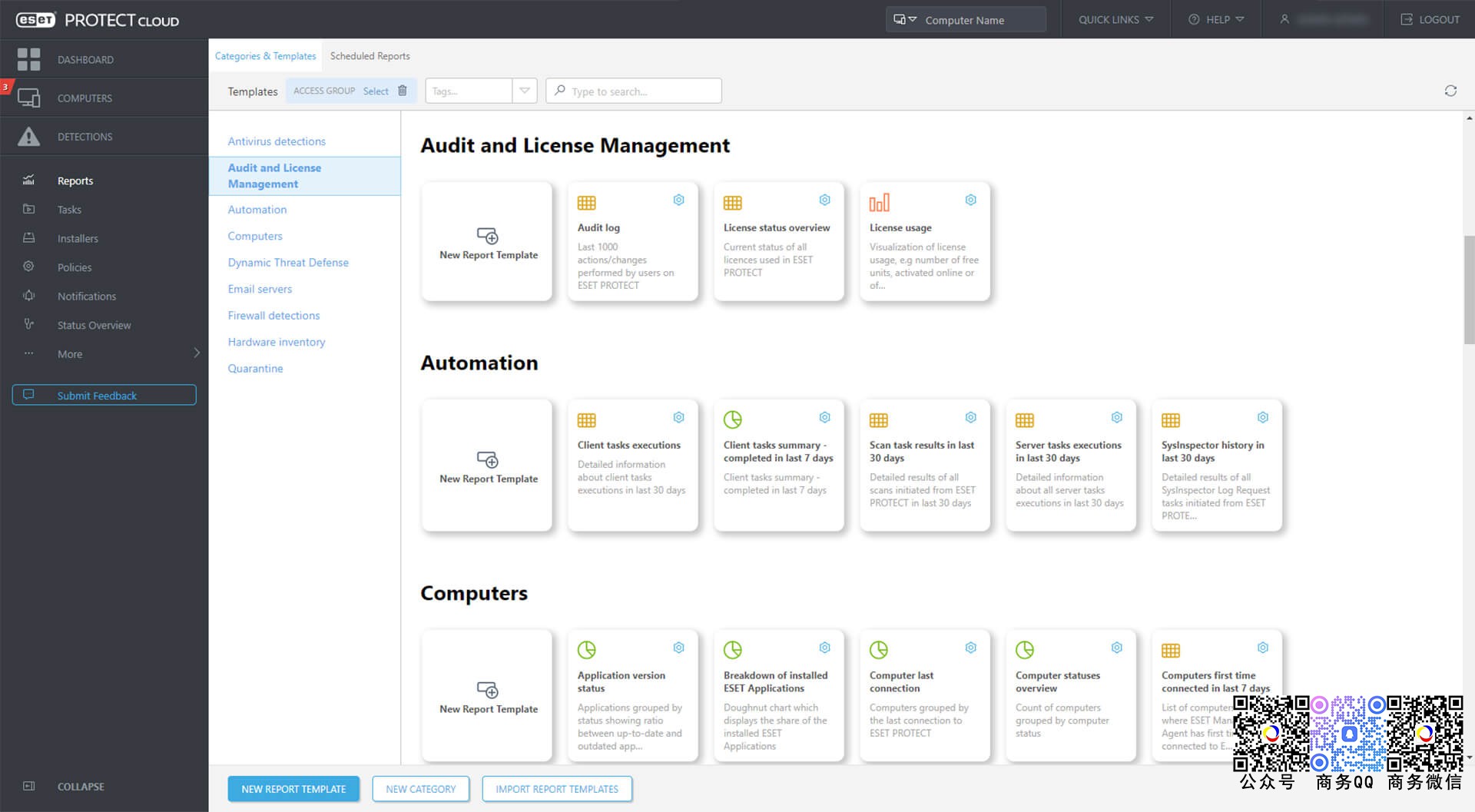Click the Installers icon in sidebar

coord(28,238)
